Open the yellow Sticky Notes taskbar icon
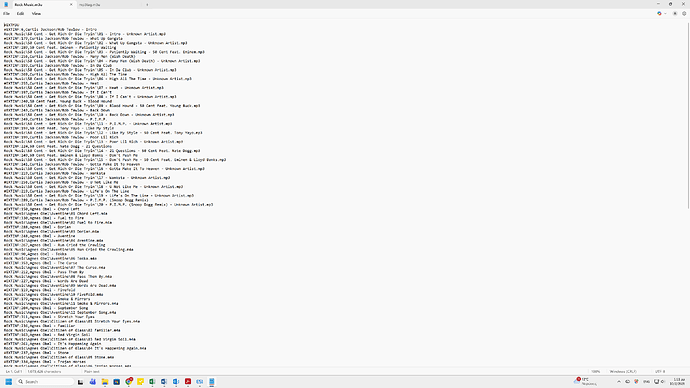Screen dimensions: 690x388 coord(140,381)
